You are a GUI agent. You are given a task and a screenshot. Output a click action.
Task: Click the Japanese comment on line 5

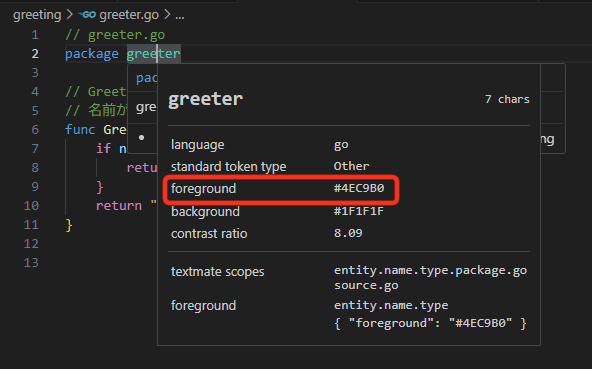click(x=96, y=111)
